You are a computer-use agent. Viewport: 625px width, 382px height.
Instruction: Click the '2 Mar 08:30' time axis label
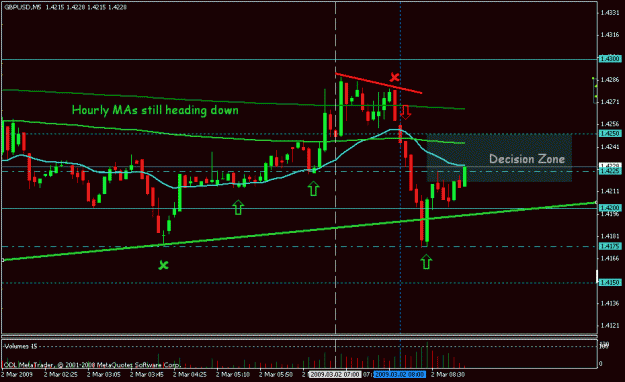[448, 375]
